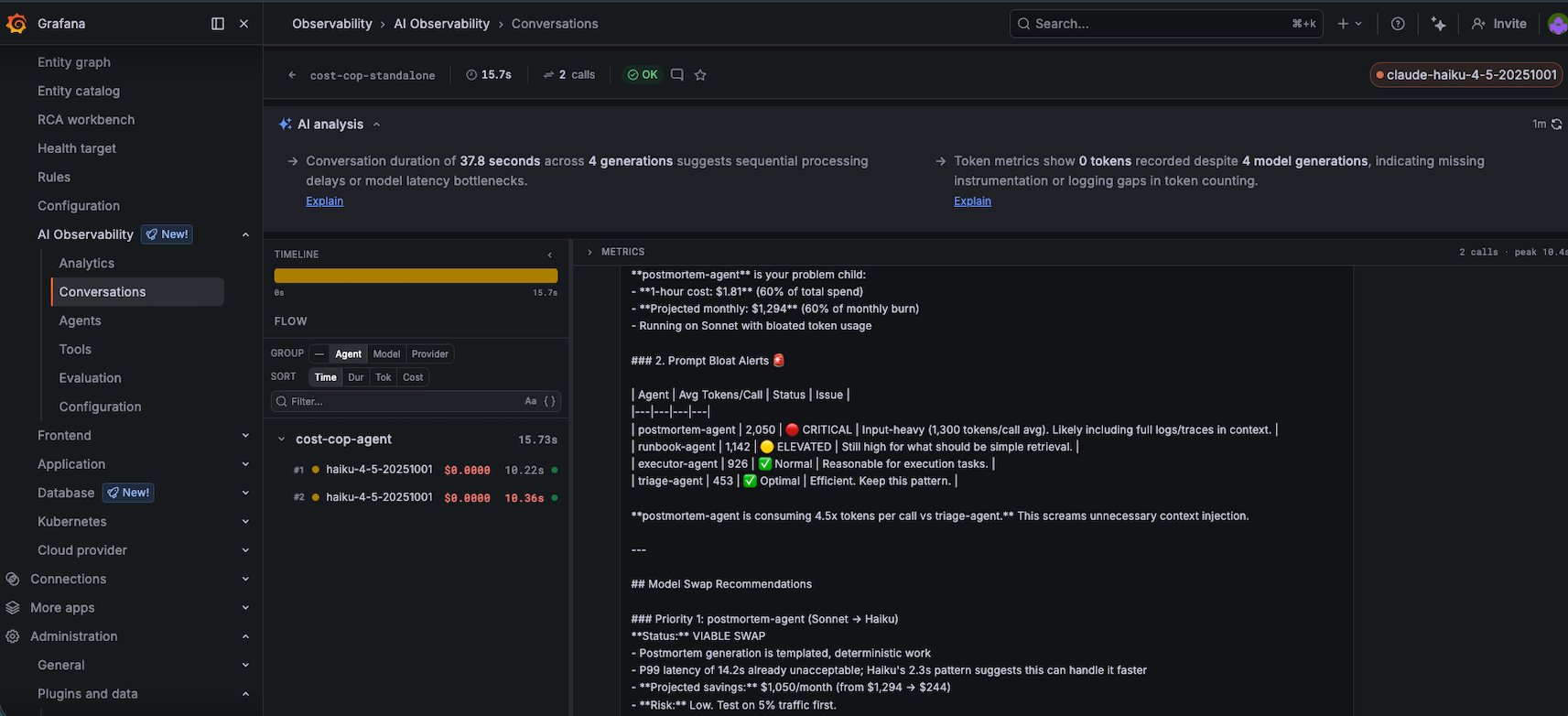
Task: Click Explain link under token metrics insight
Action: [x=972, y=201]
